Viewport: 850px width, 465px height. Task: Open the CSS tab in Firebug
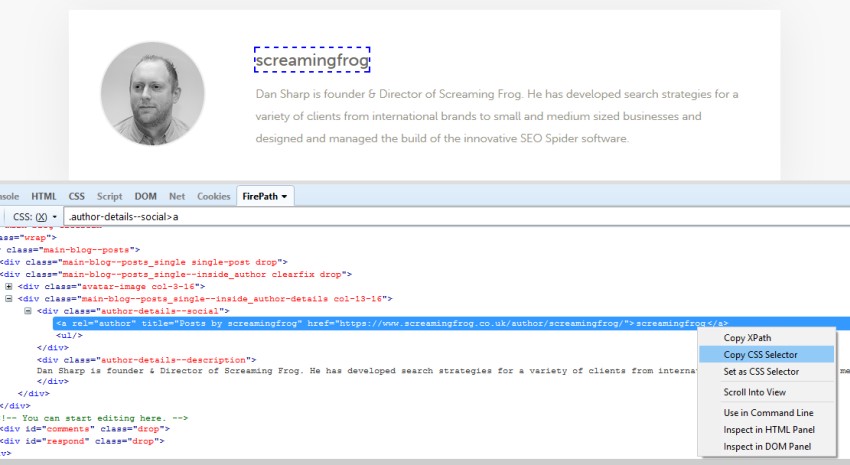point(76,196)
